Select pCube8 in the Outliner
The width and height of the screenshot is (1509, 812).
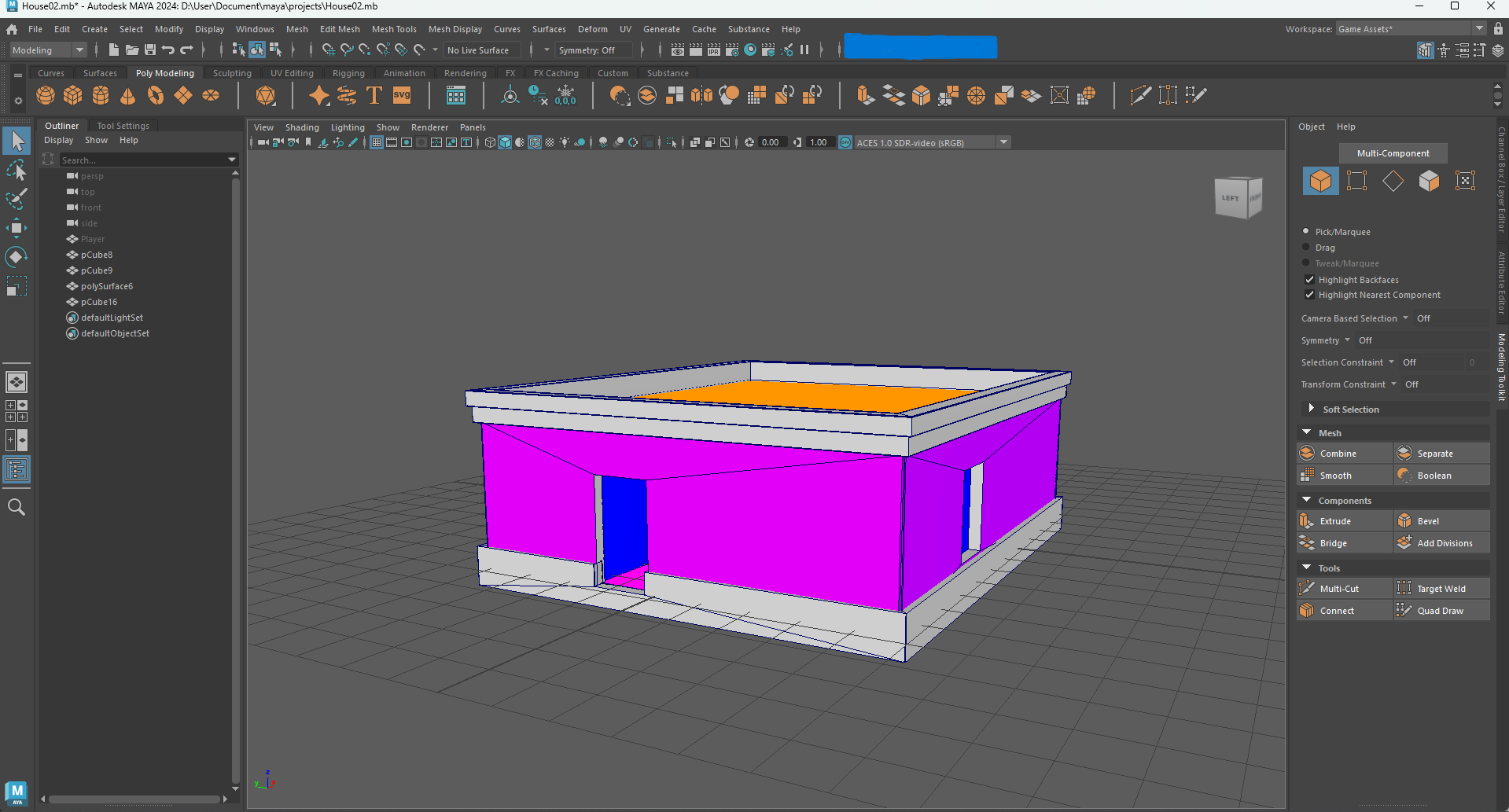96,255
